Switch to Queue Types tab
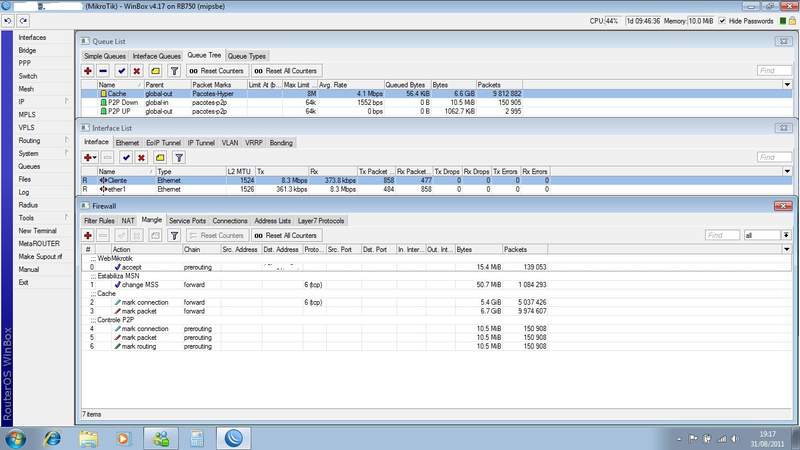Screen dimensions: 800x450 click(246, 56)
